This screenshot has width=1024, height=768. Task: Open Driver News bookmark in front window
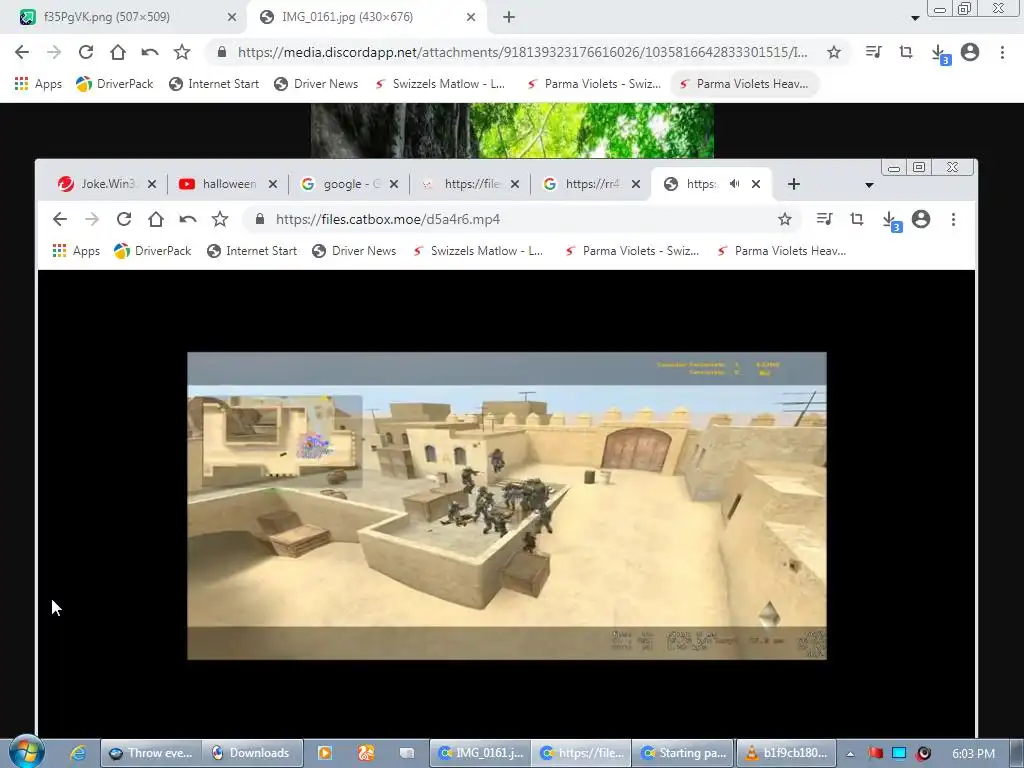(354, 251)
